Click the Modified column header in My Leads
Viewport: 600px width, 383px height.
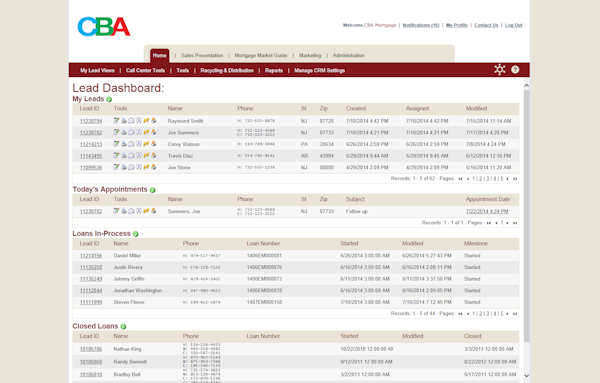click(x=476, y=109)
